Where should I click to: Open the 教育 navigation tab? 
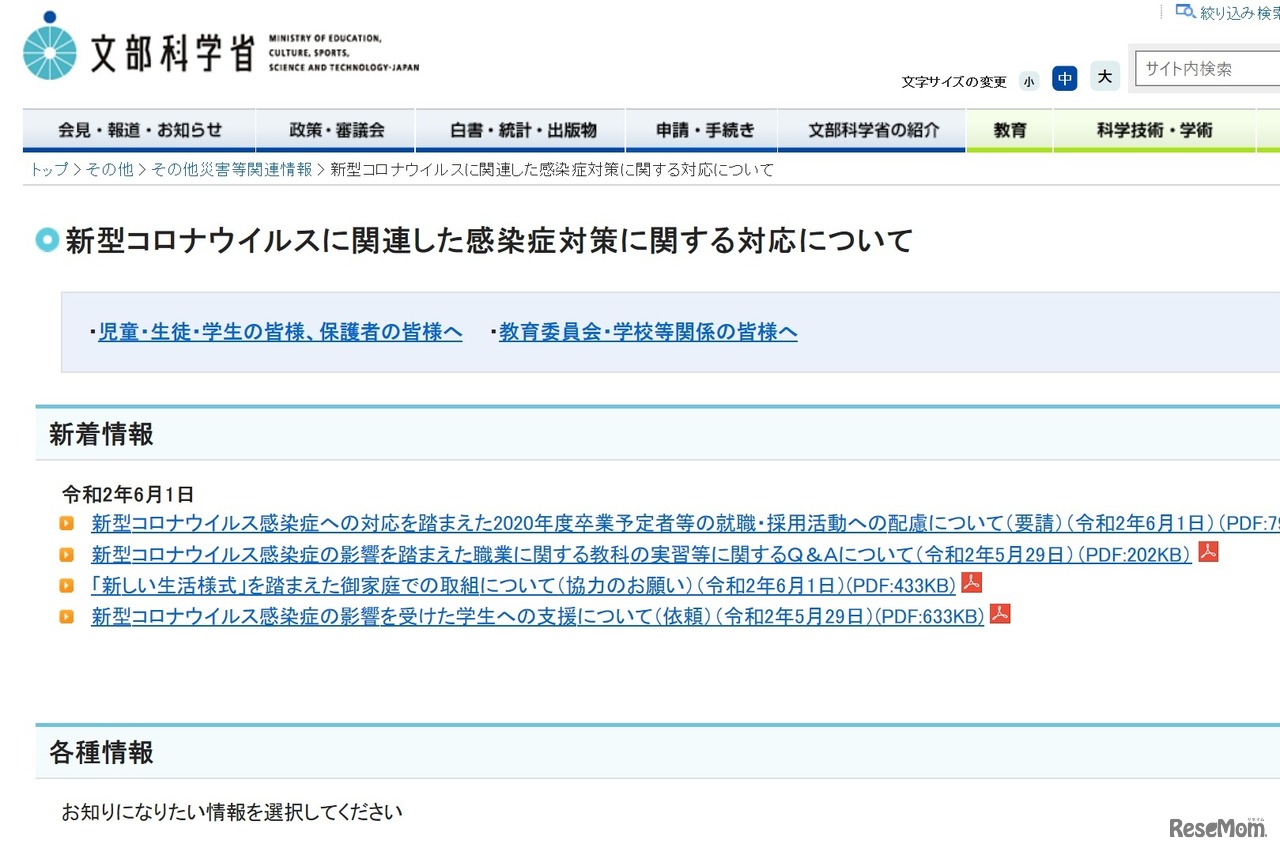pos(1009,130)
